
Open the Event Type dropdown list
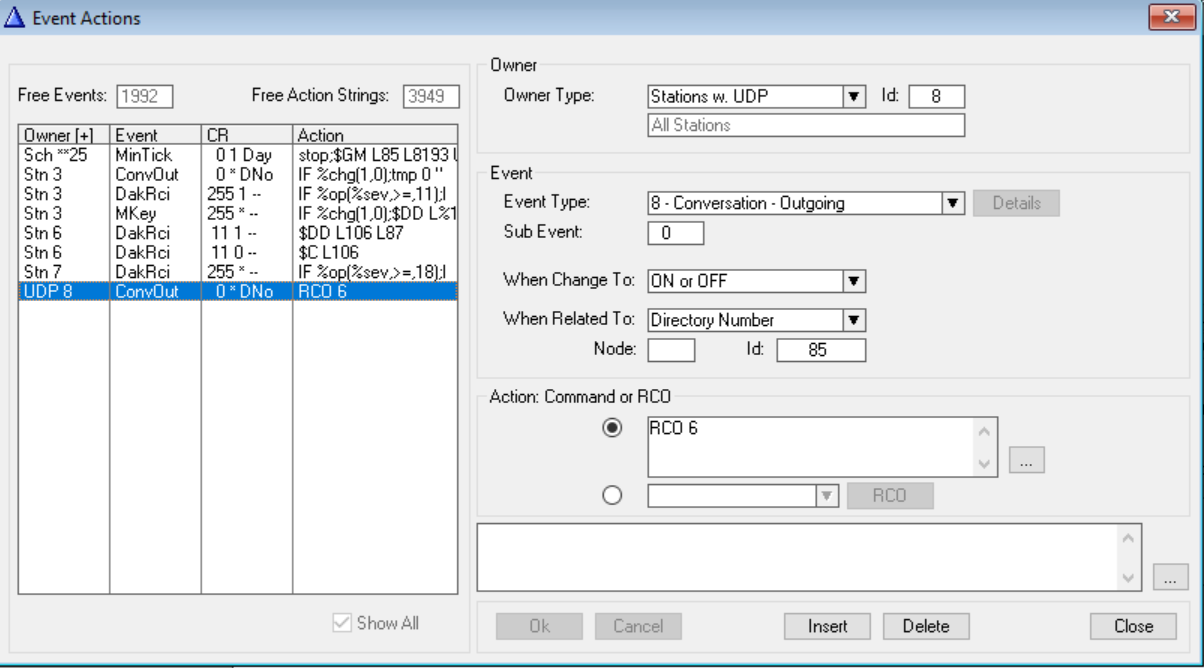[x=953, y=203]
